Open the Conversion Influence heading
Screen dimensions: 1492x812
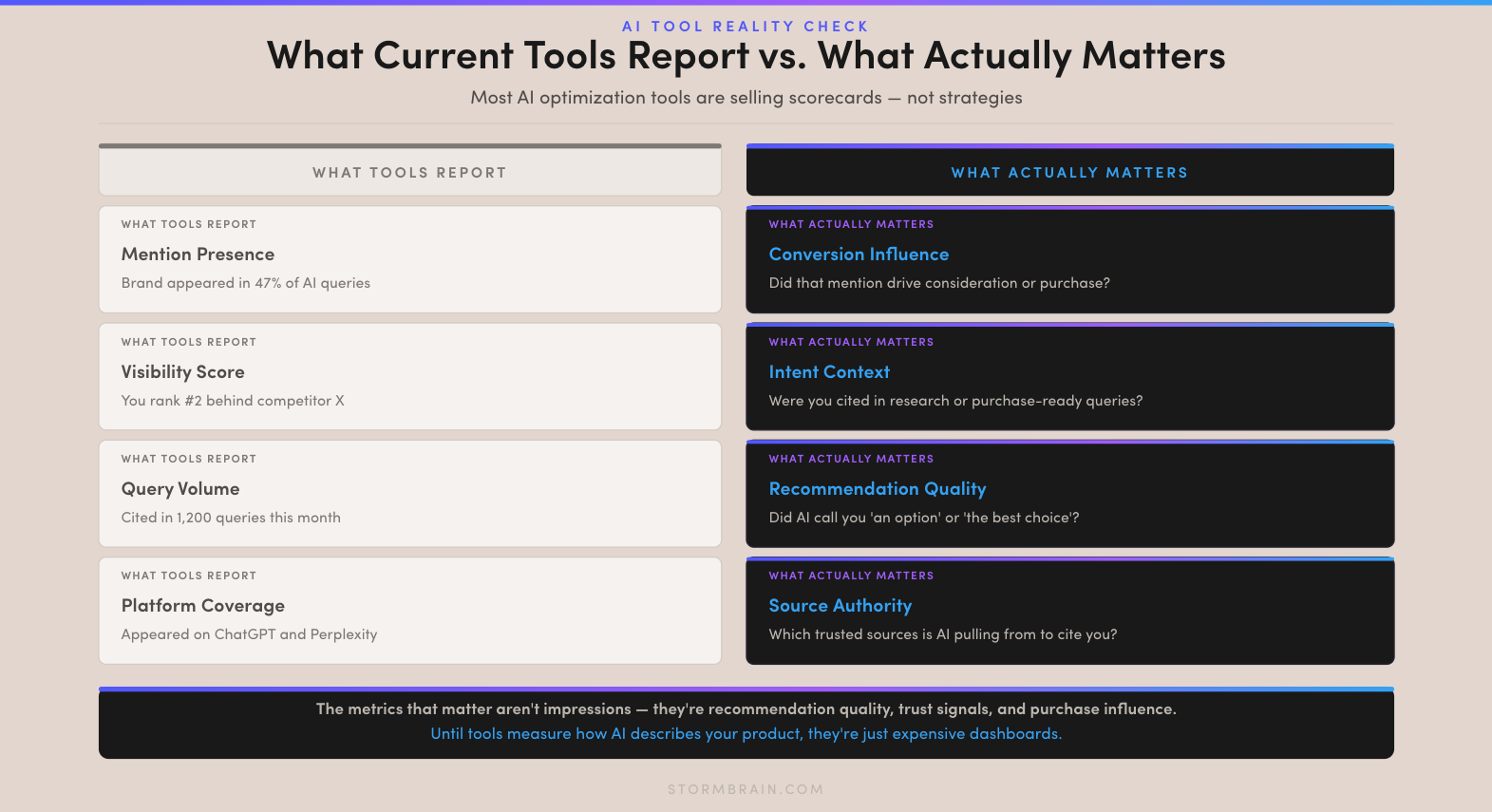coord(859,255)
